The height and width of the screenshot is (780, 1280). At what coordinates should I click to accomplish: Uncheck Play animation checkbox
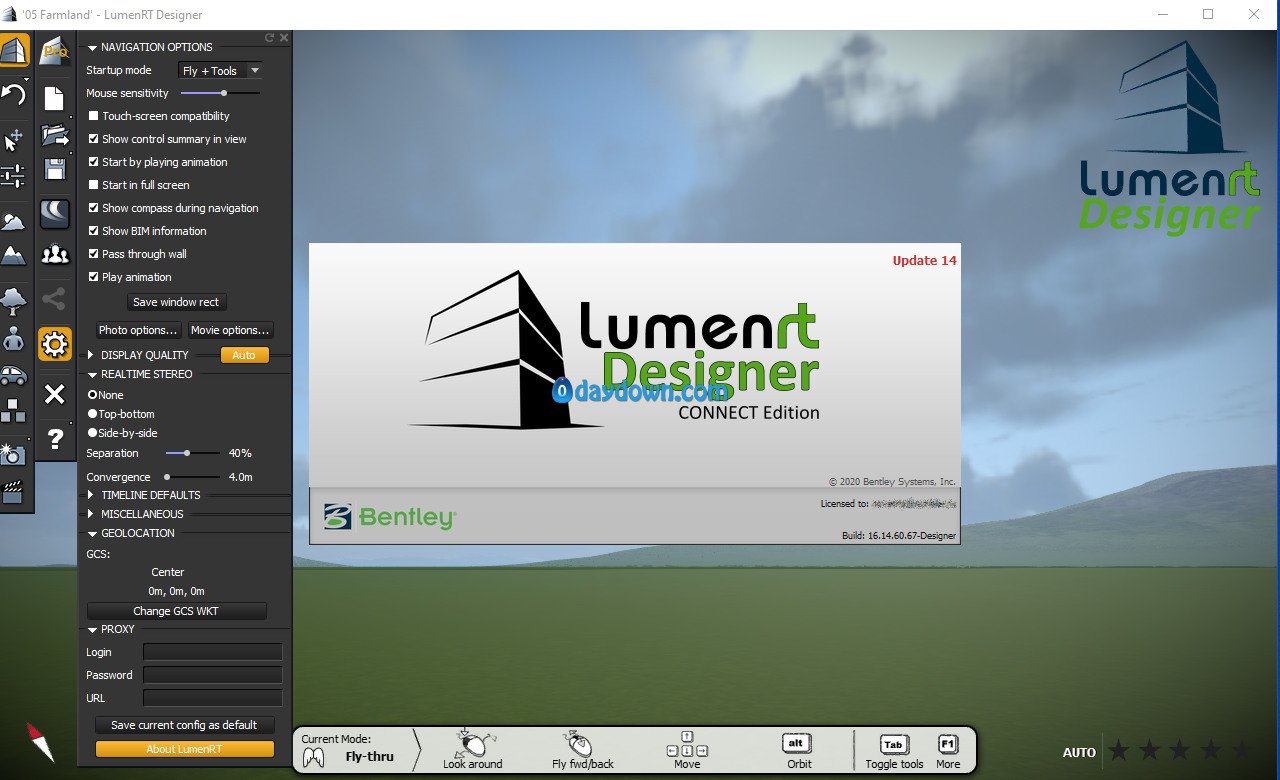93,277
